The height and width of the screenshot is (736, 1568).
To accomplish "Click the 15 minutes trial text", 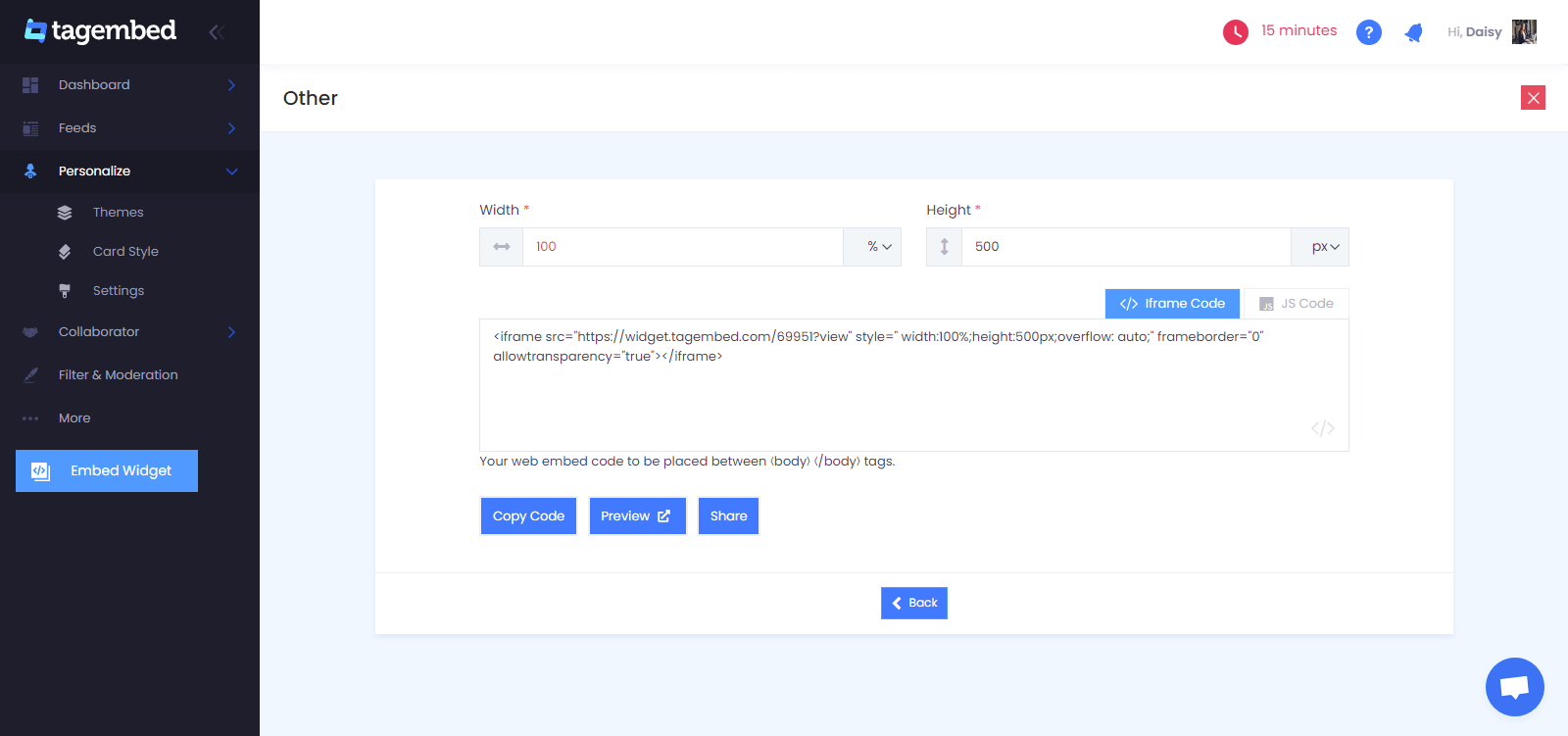I will click(x=1298, y=30).
